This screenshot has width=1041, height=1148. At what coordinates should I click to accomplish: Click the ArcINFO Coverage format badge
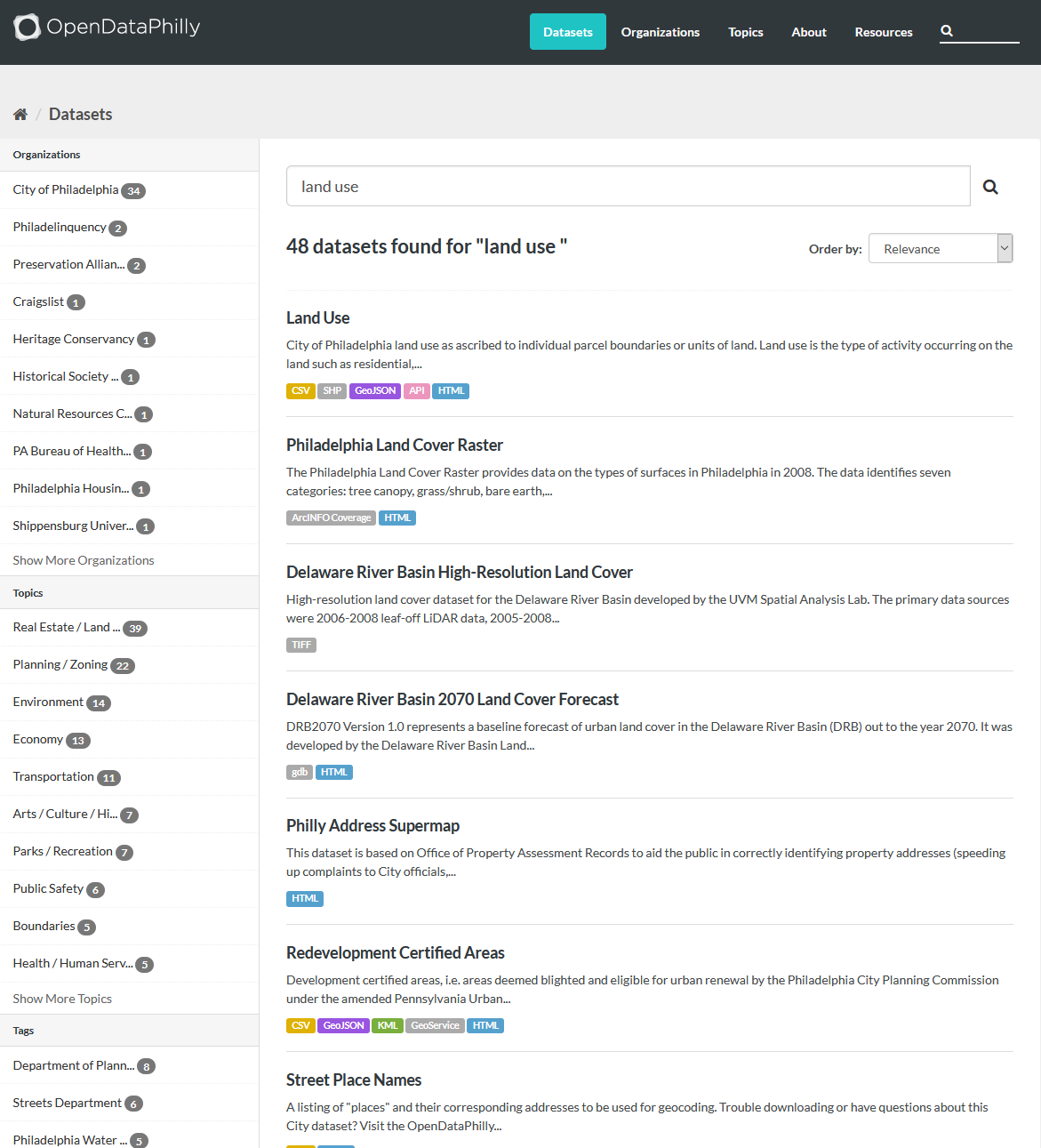pos(331,518)
